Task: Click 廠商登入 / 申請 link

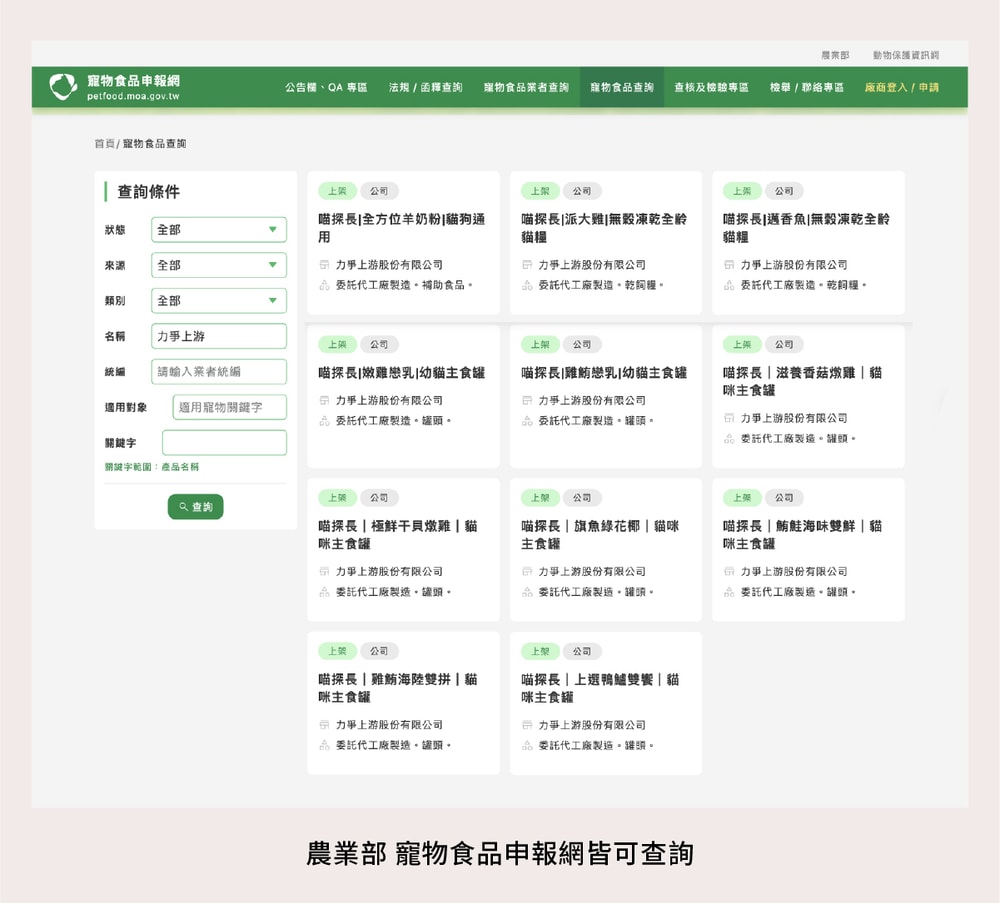Action: click(901, 88)
